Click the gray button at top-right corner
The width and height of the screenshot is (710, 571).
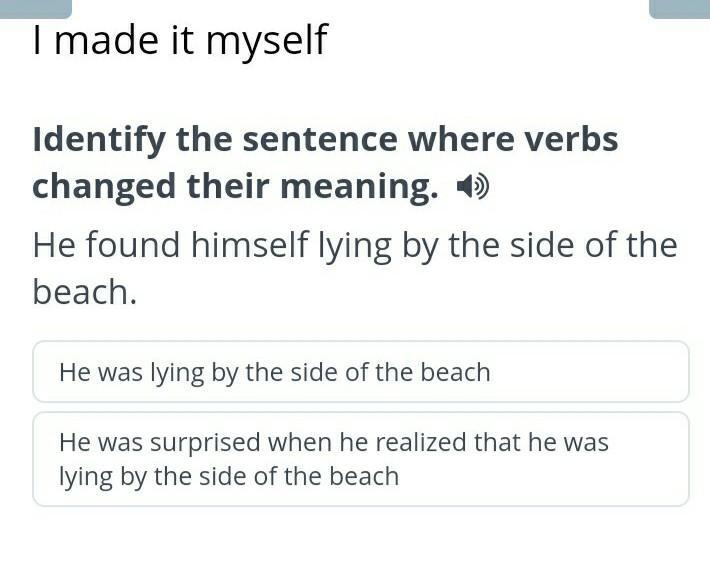tap(680, 9)
